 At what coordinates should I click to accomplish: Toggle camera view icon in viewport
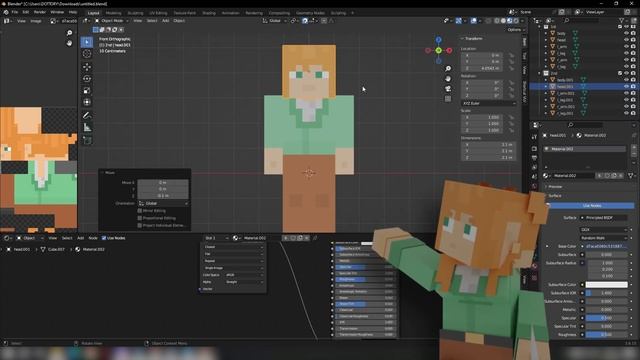tap(448, 89)
